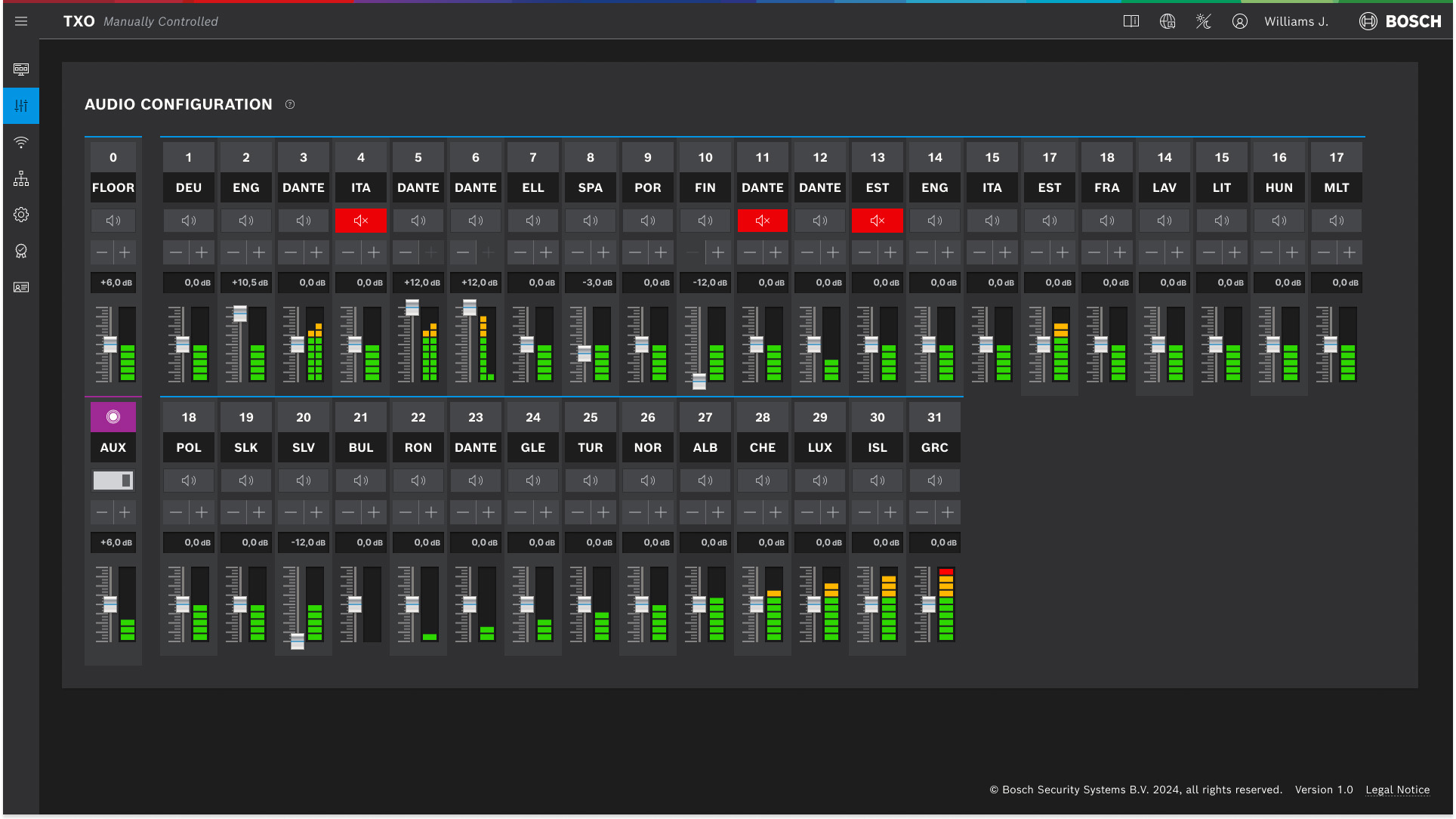Open the network topology page in sidebar
1456x819 pixels.
click(21, 178)
